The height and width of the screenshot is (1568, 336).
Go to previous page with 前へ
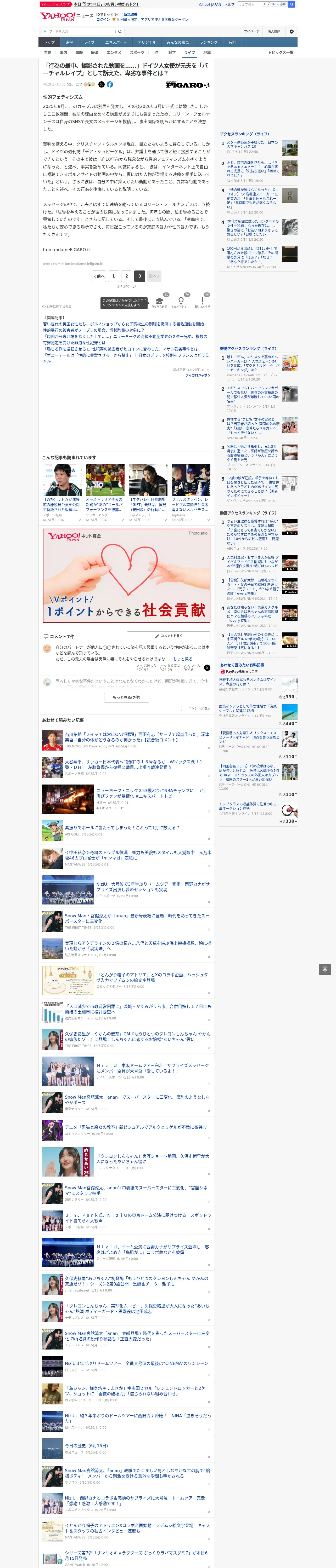pyautogui.click(x=99, y=276)
